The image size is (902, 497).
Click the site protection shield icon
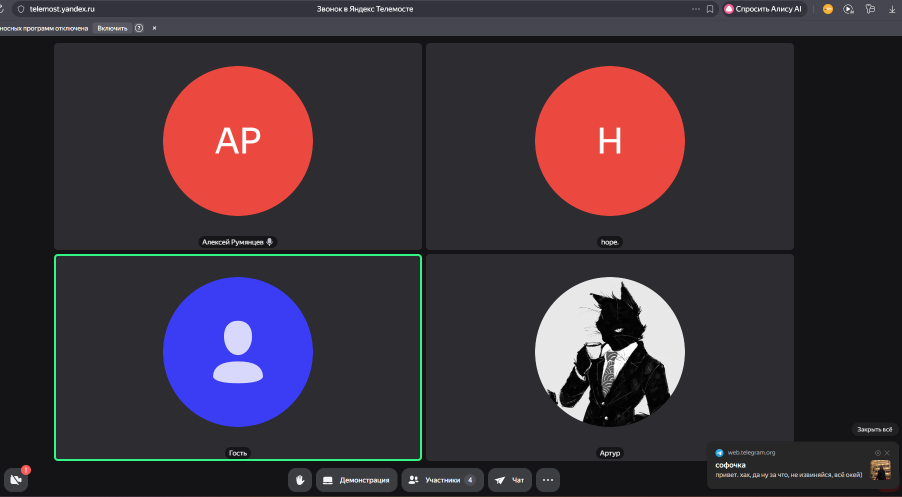click(x=19, y=9)
